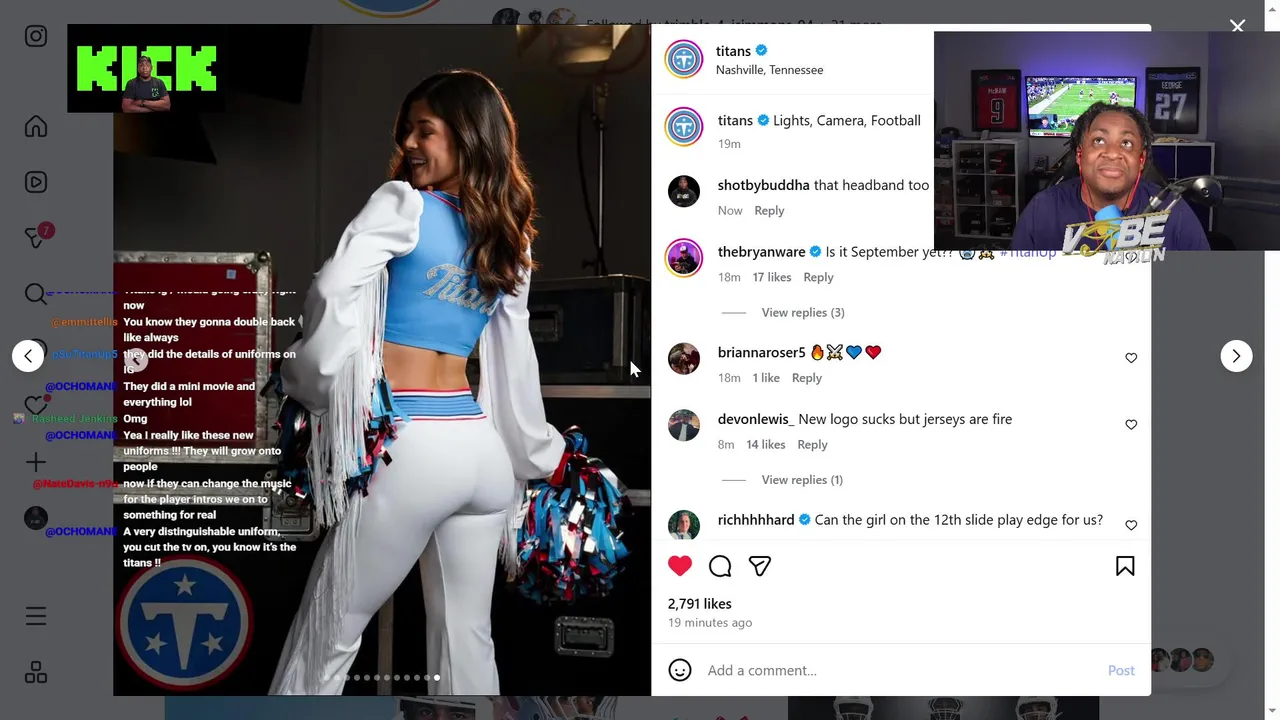The height and width of the screenshot is (720, 1280).
Task: Click the Add a comment field
Action: [900, 670]
